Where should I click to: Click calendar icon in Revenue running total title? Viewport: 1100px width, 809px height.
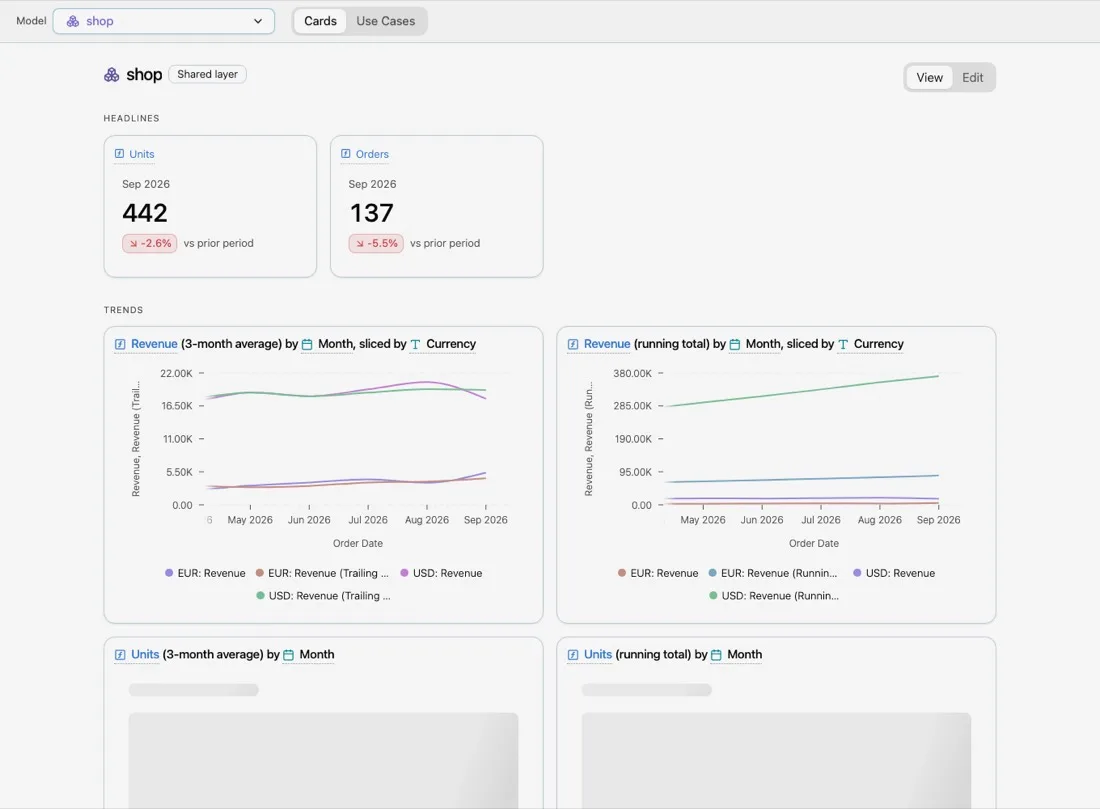coord(735,345)
